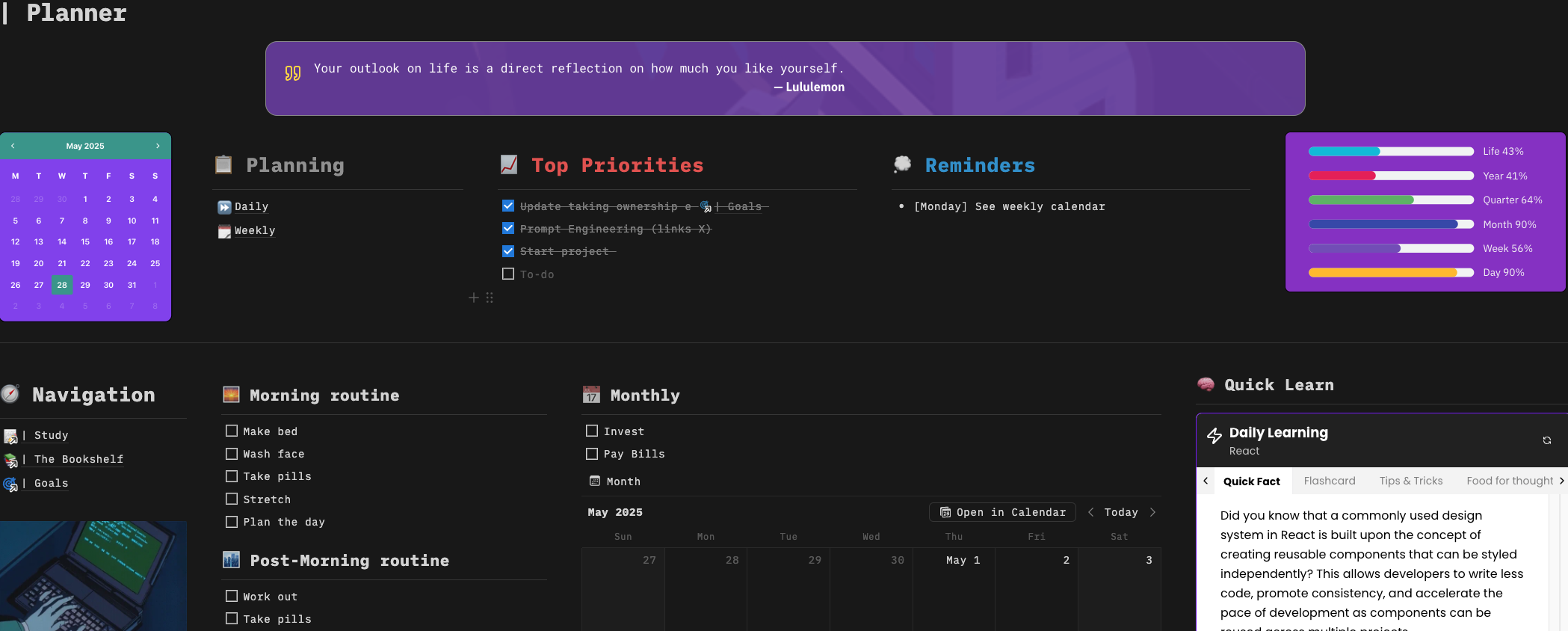Check the Pay Bills checkbox
The image size is (1568, 631).
coord(592,453)
